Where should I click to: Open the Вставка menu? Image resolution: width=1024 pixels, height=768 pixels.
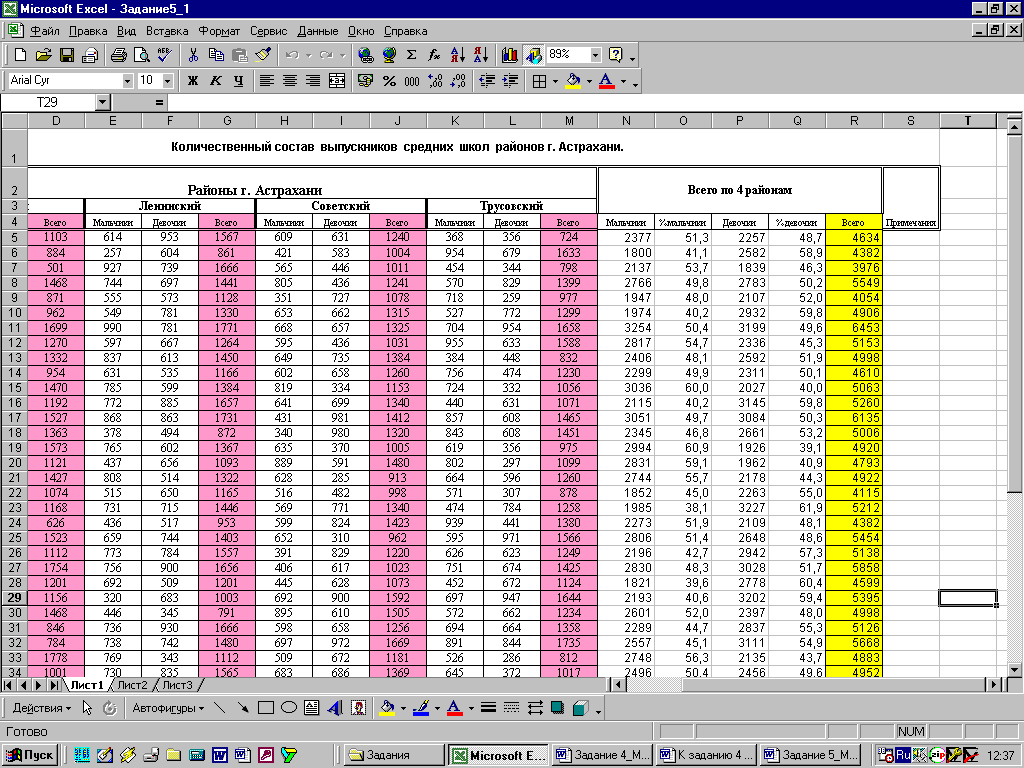[167, 31]
